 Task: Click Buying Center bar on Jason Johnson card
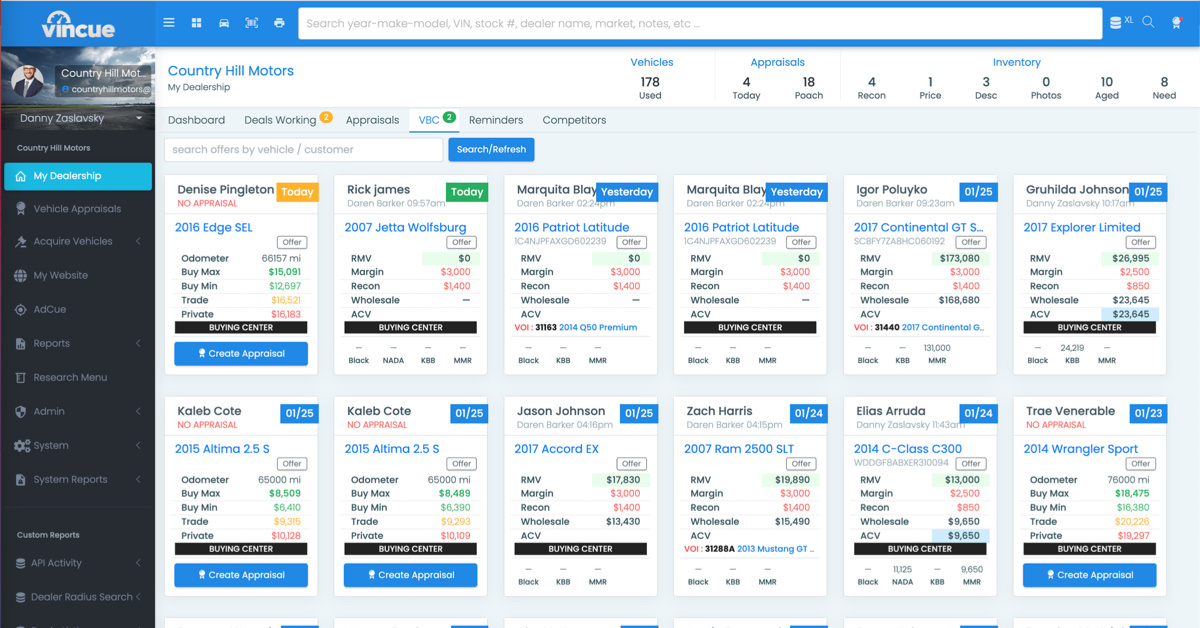(x=580, y=549)
